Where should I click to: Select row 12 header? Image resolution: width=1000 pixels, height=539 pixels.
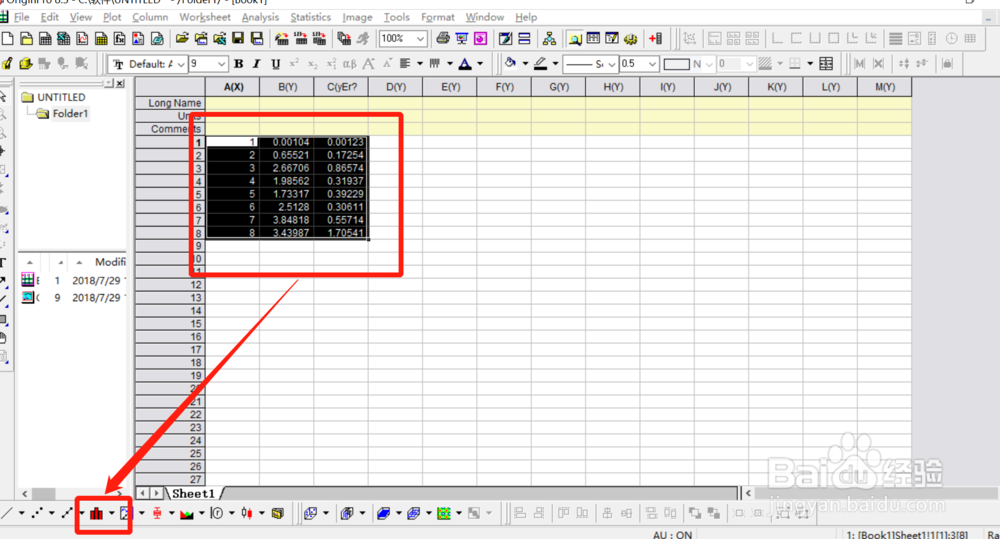[x=170, y=285]
